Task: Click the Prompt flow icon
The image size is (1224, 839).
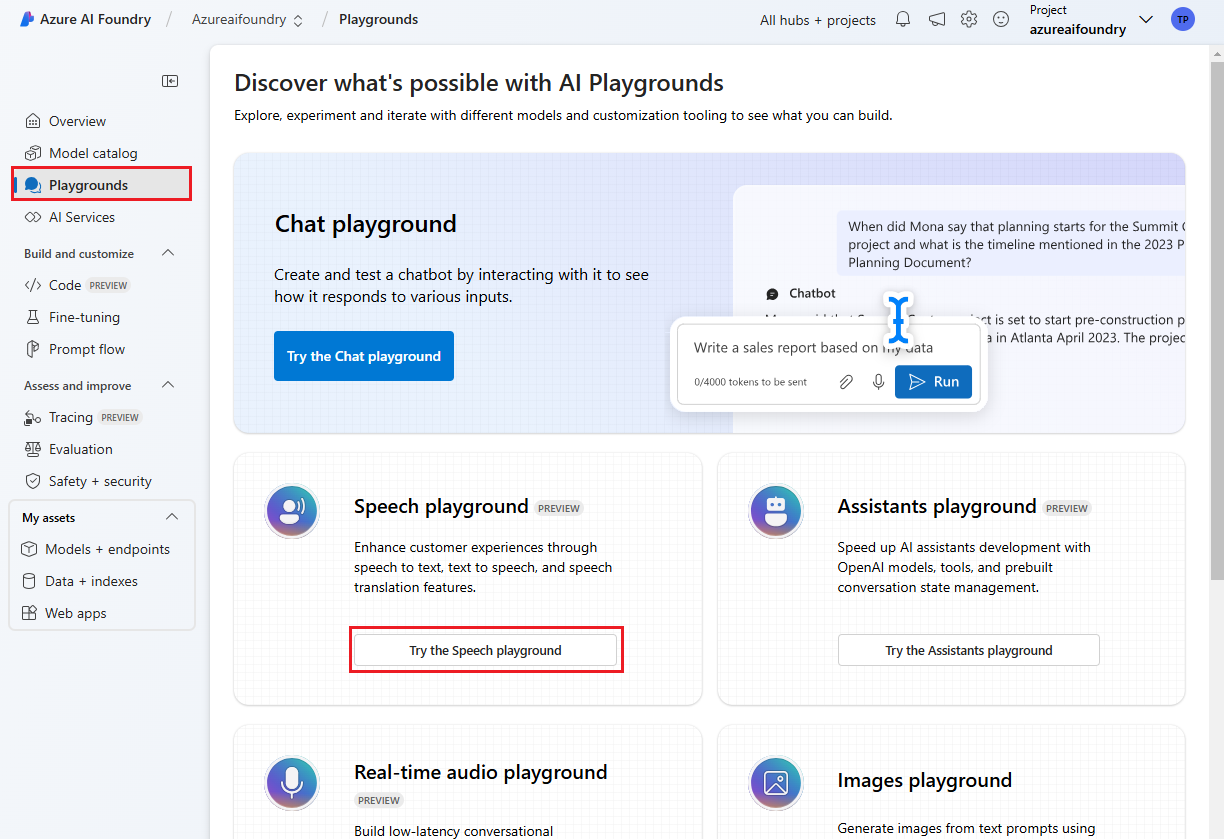Action: tap(33, 349)
